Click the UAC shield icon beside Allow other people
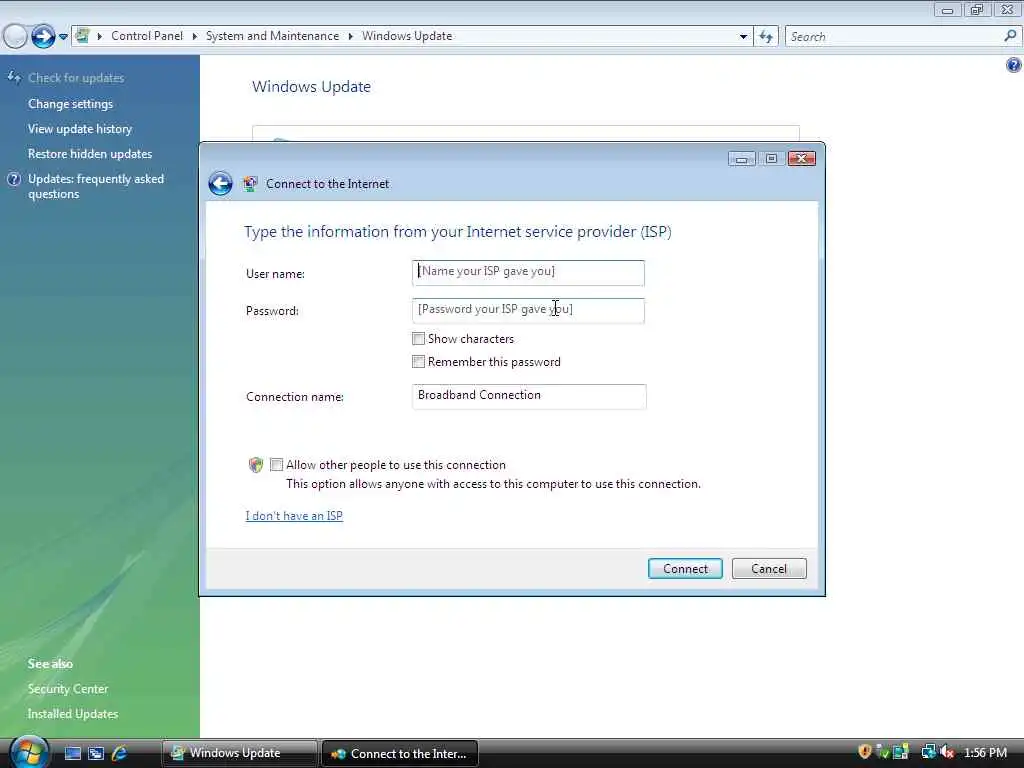Screen dimensions: 1024x768 [256, 464]
